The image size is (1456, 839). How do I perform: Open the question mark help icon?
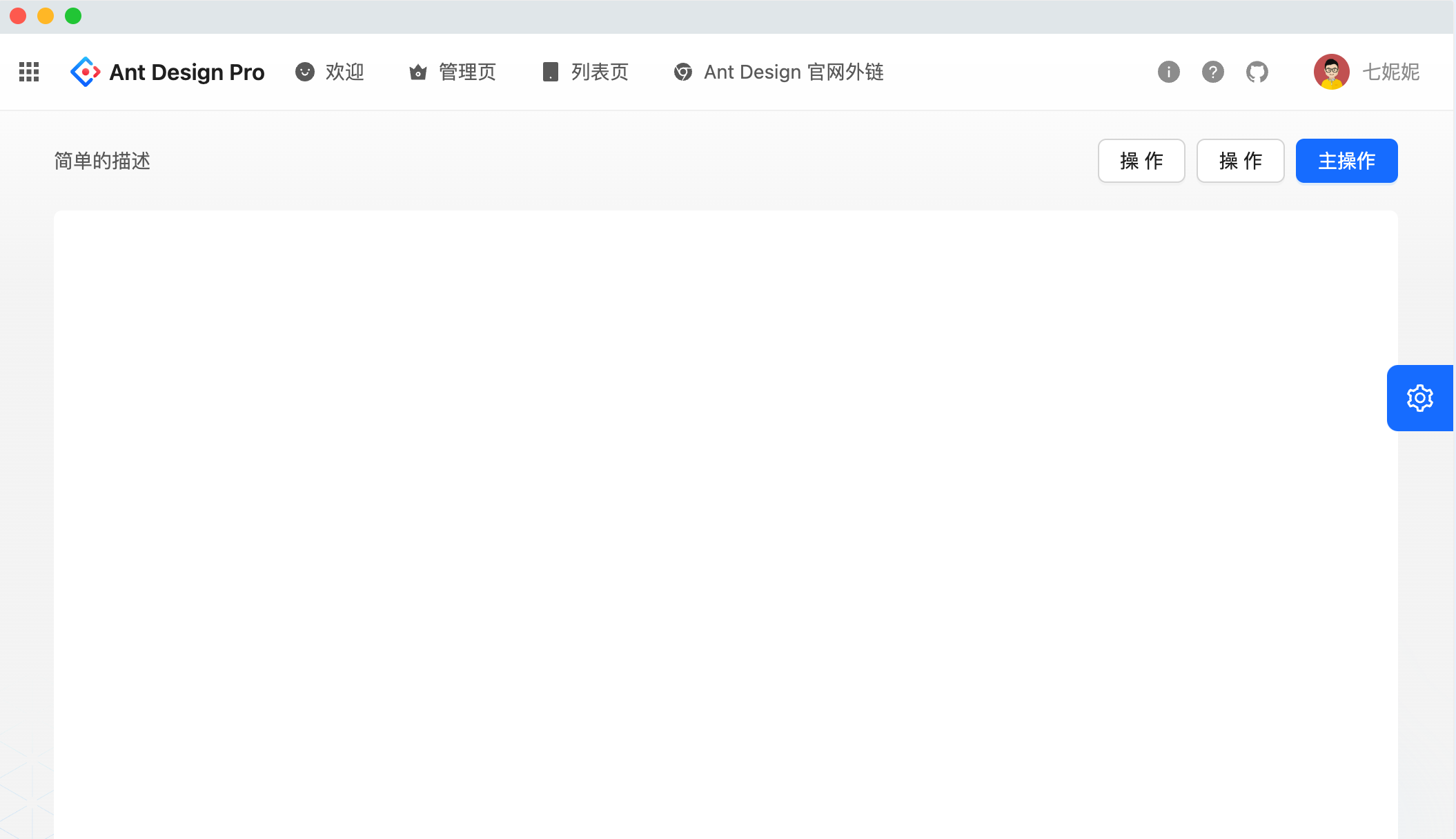pyautogui.click(x=1213, y=72)
